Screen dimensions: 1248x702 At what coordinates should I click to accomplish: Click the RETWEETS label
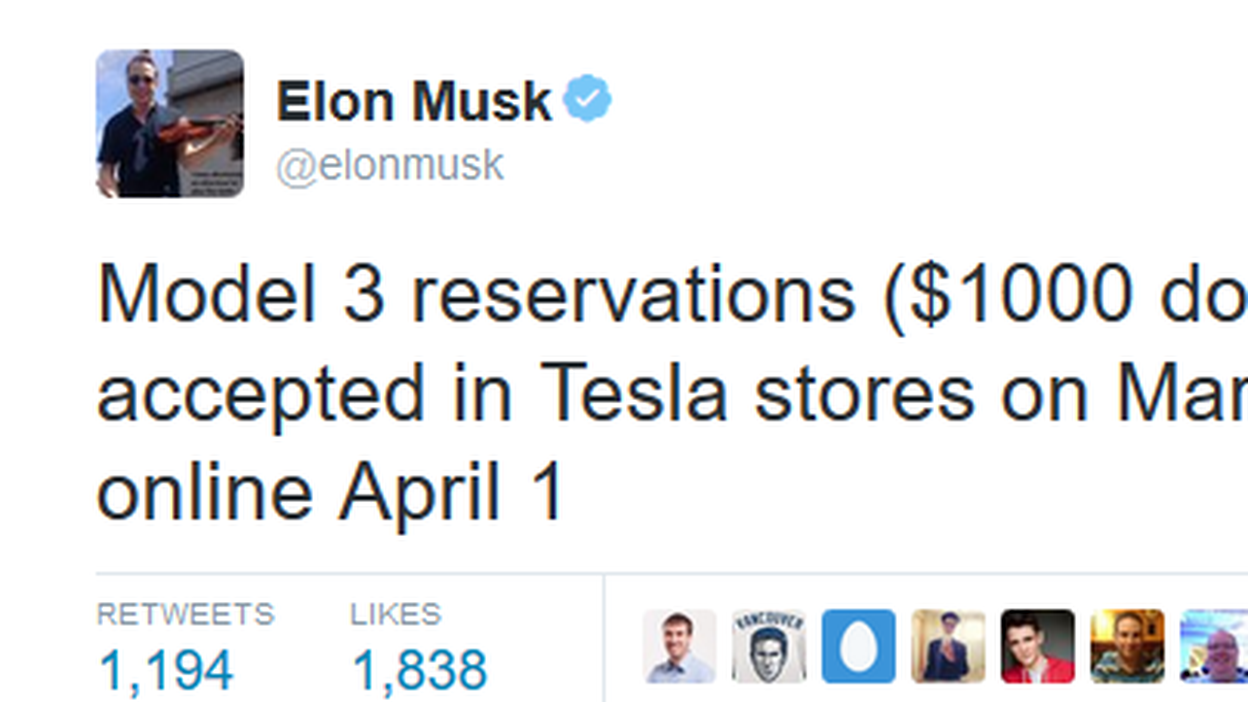[x=185, y=614]
